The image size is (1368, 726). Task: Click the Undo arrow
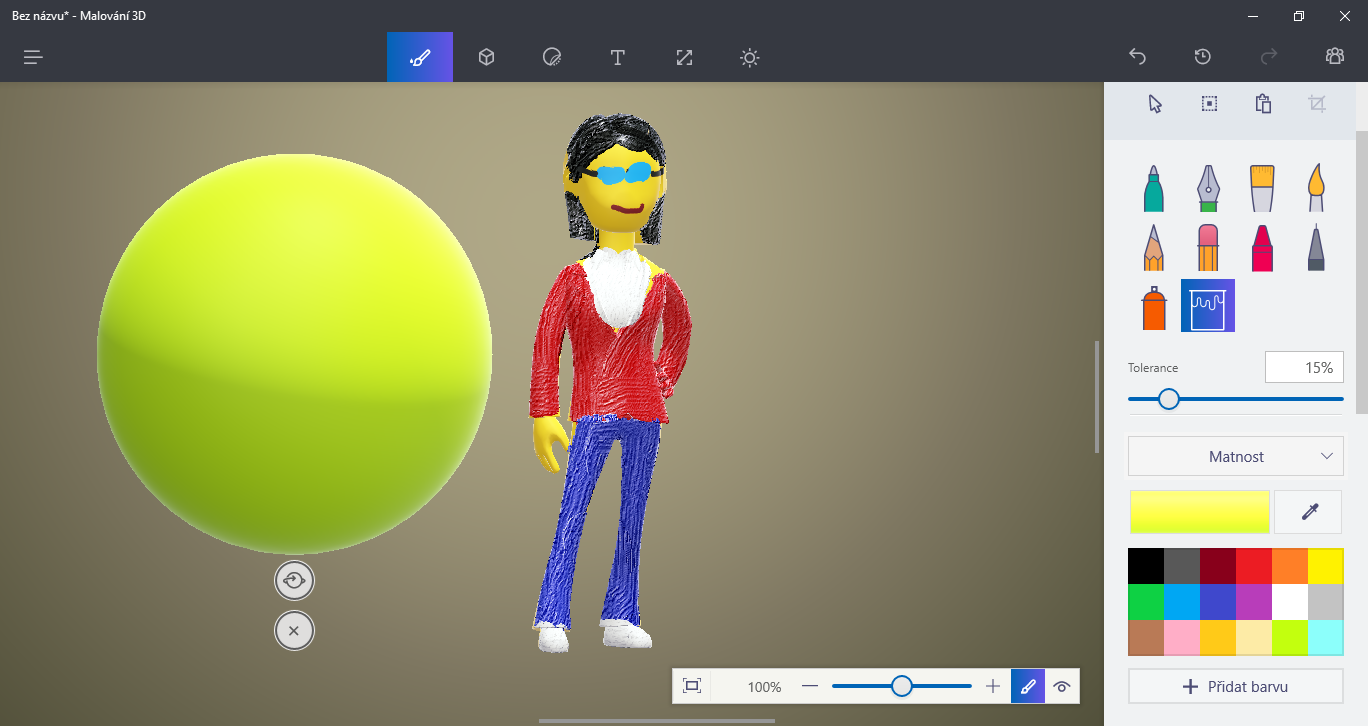[1137, 57]
